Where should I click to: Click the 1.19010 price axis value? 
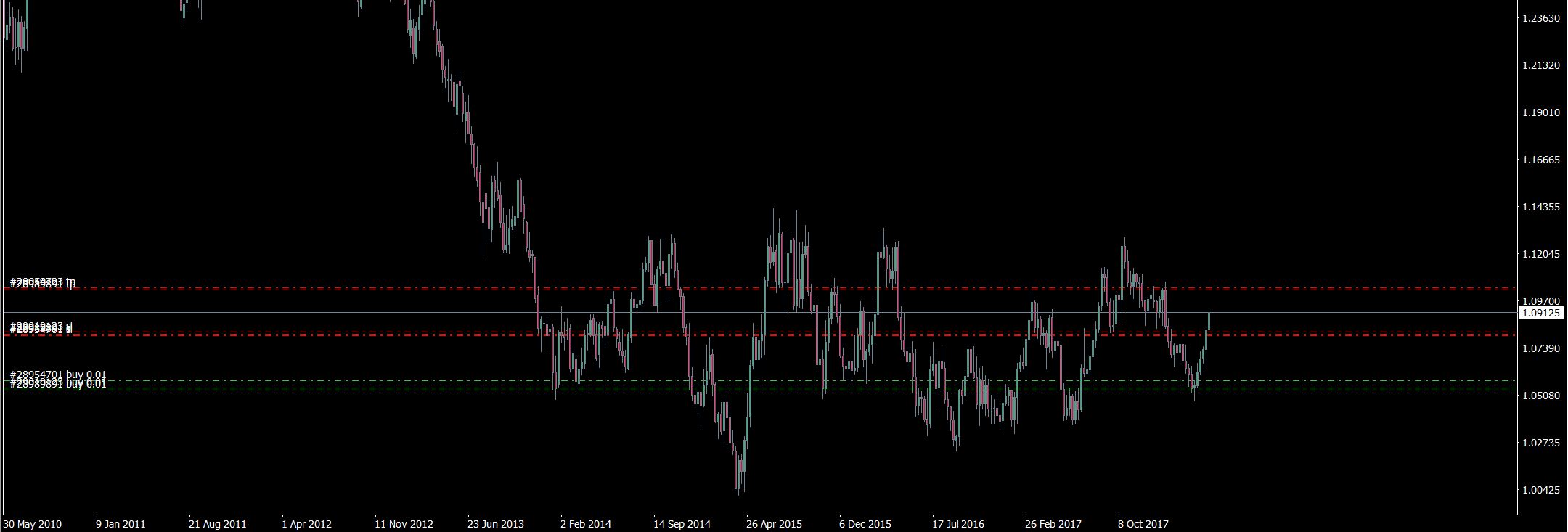pos(1540,112)
